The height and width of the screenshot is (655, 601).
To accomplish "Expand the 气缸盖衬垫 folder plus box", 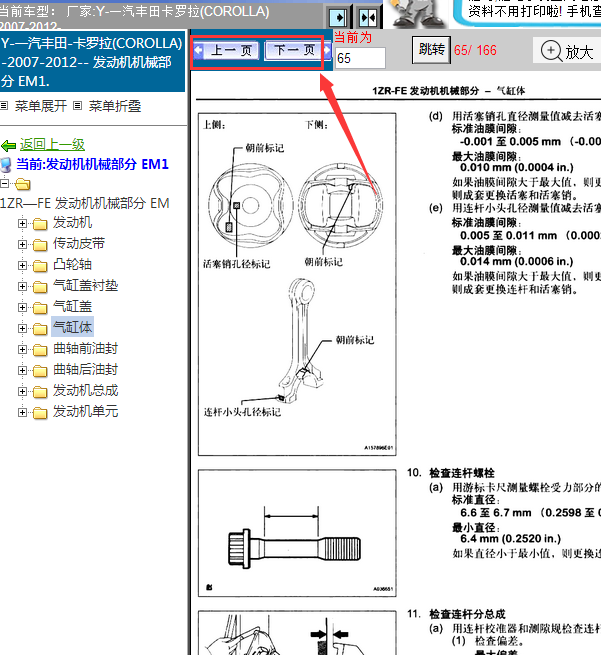I will [22, 287].
